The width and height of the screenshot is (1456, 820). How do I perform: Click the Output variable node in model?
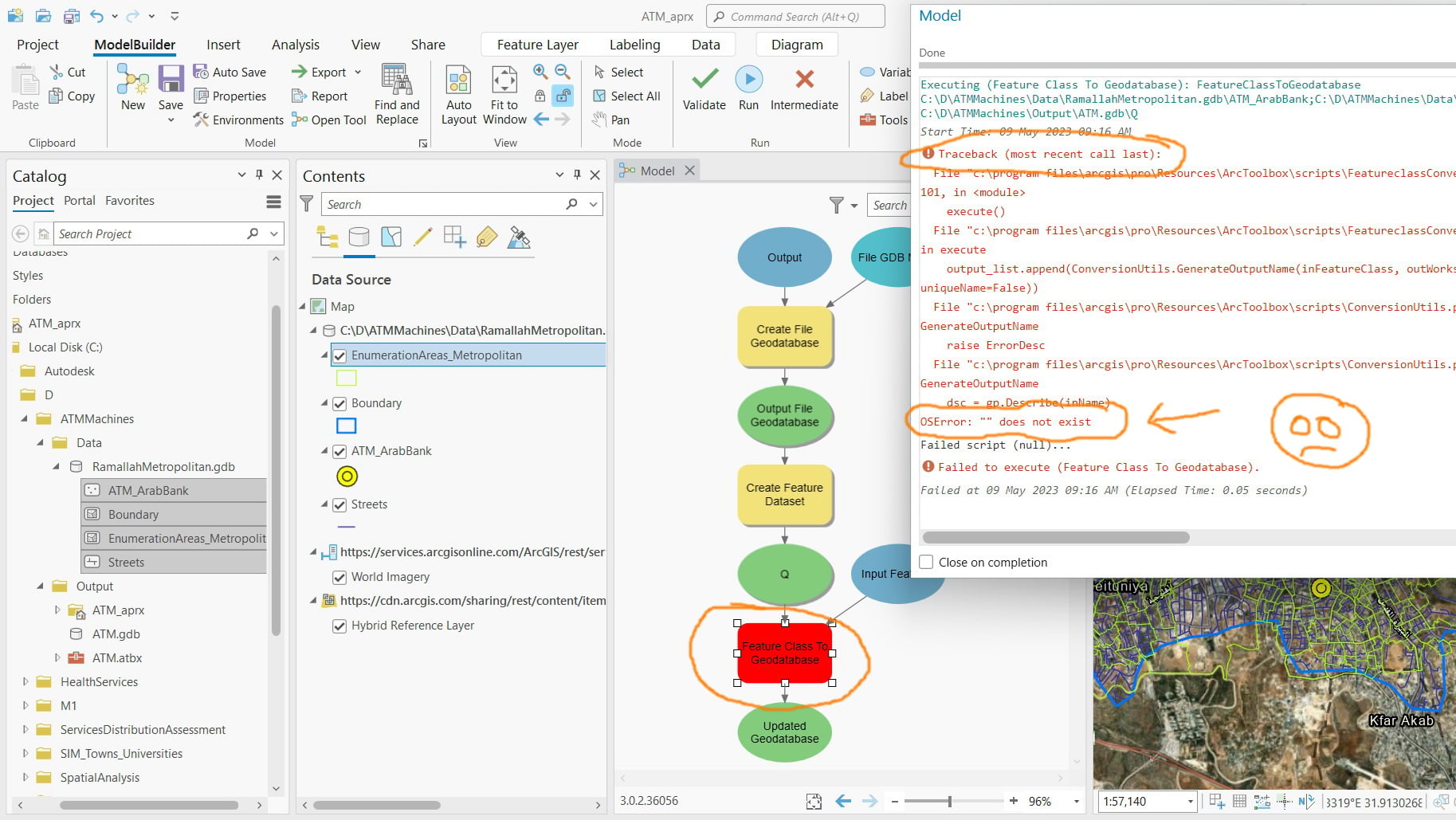click(785, 257)
